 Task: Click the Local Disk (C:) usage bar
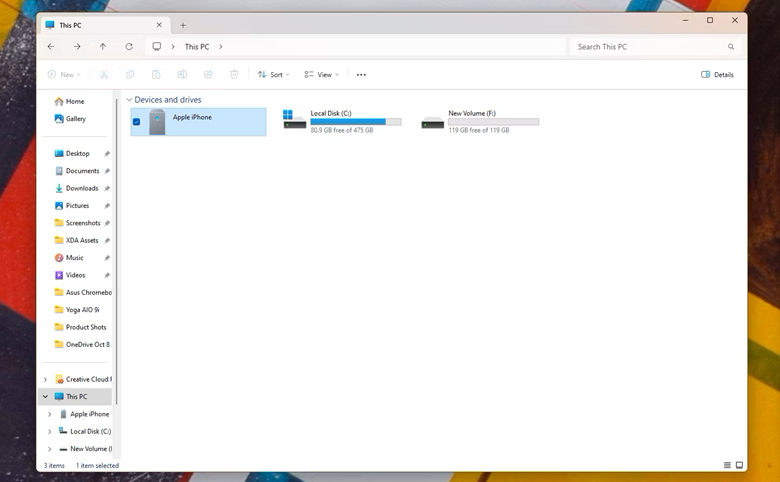[356, 122]
